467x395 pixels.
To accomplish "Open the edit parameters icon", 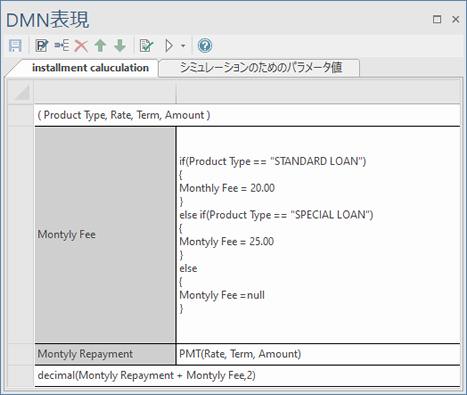I will point(42,46).
